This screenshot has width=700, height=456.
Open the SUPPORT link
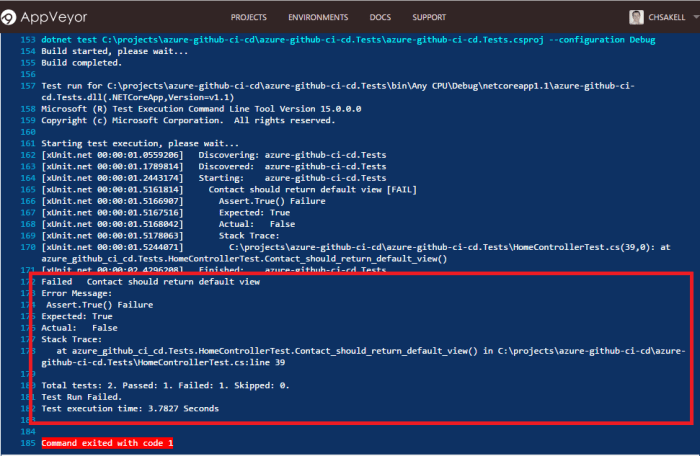(x=429, y=18)
